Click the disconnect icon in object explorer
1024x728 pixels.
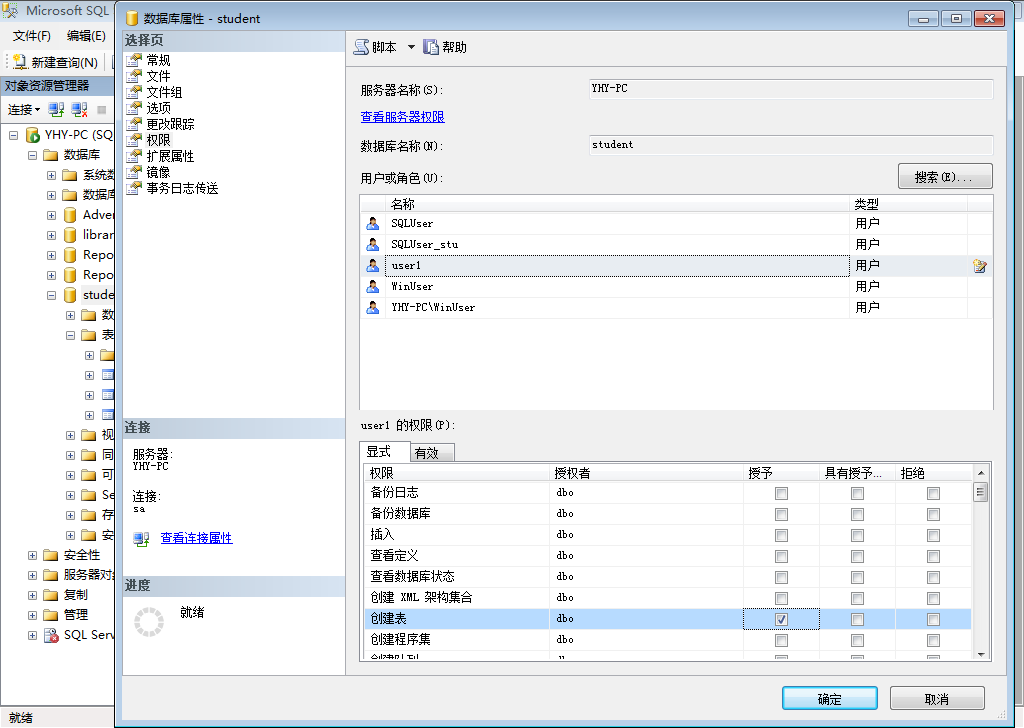80,110
